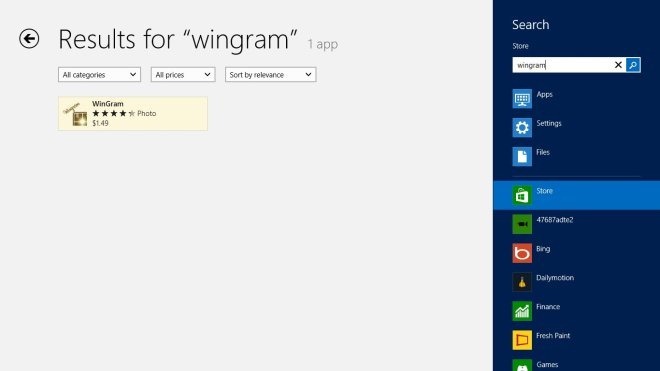
Task: Open the WinGram app thumbnail icon
Action: click(x=75, y=114)
